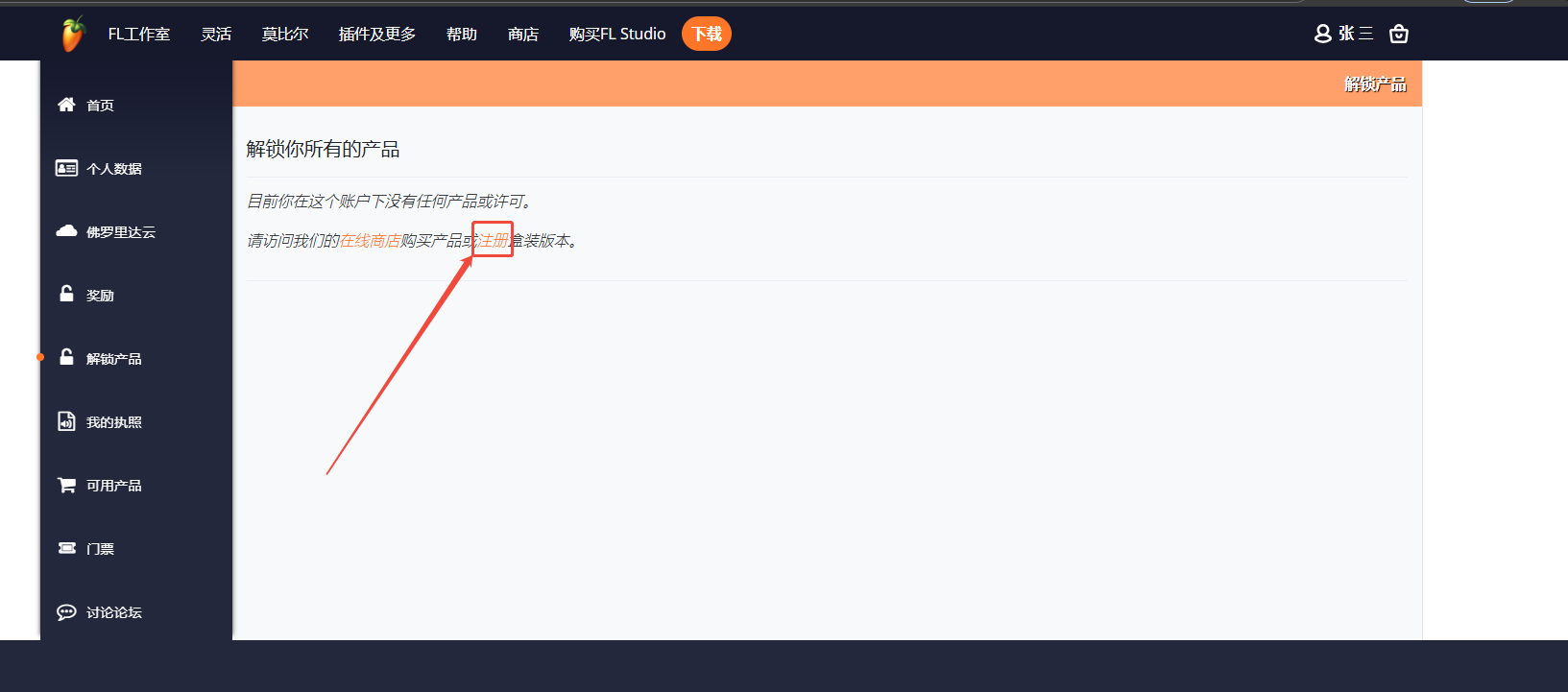
Task: Click the home icon beside 首页
Action: [x=66, y=105]
